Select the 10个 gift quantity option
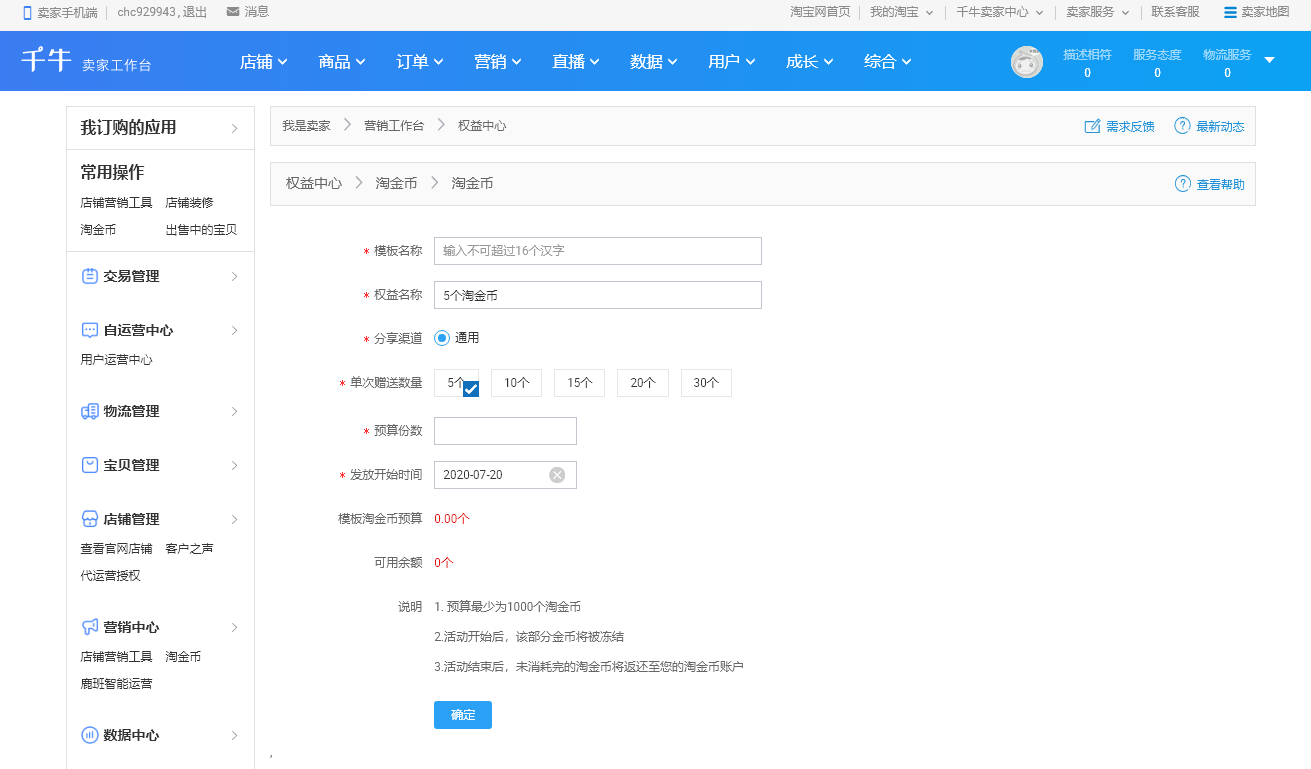 click(516, 383)
